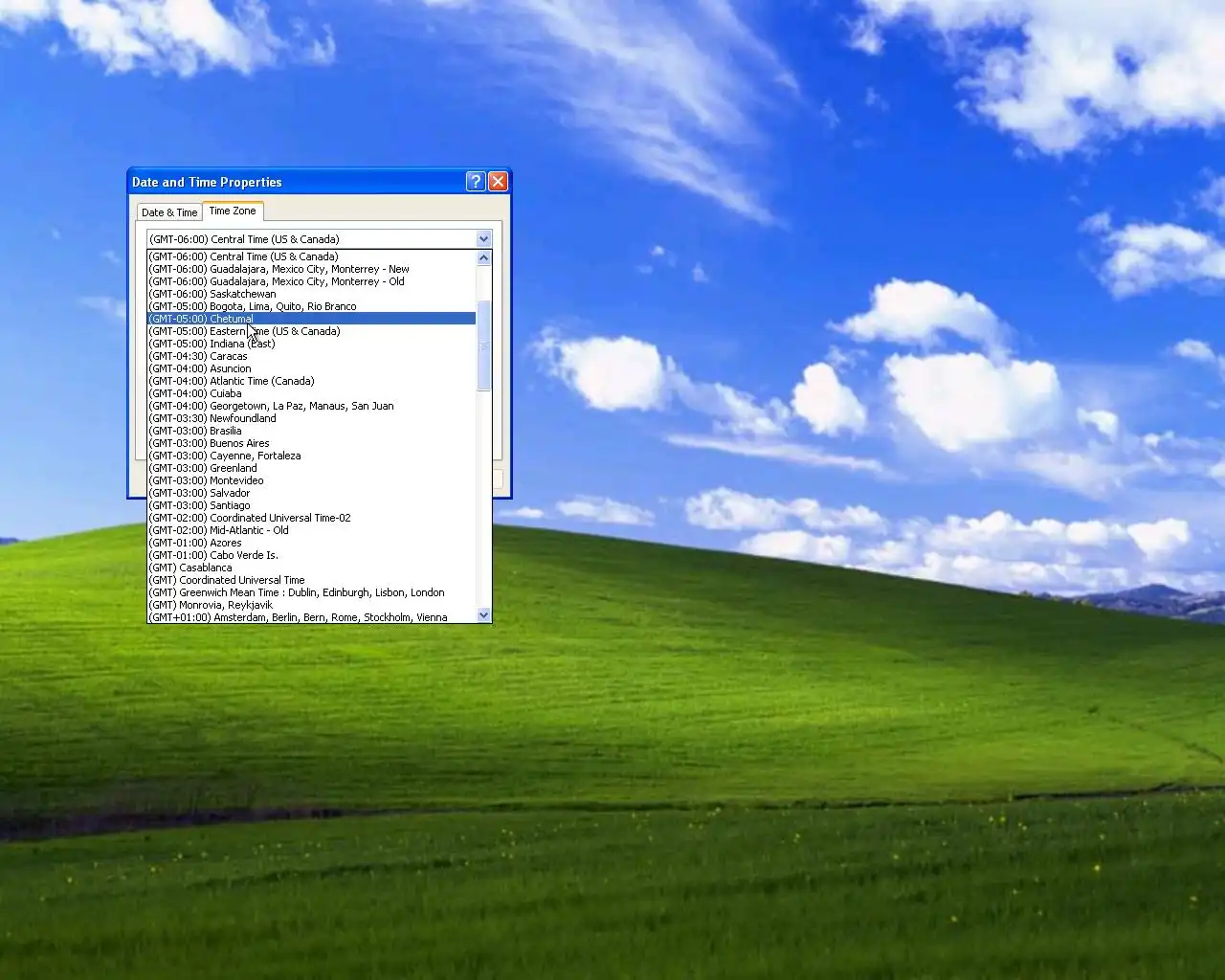Pick (GMT-04:30) Caracas
This screenshot has width=1225, height=980.
coord(311,356)
